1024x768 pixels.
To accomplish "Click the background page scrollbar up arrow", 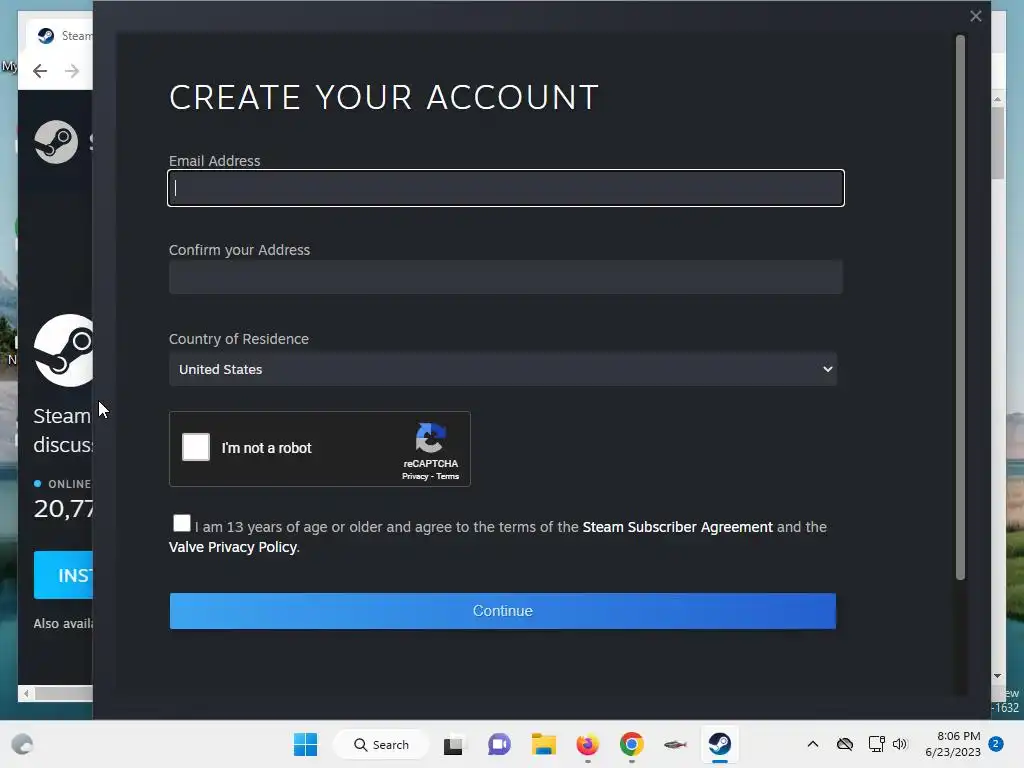I will 997,99.
